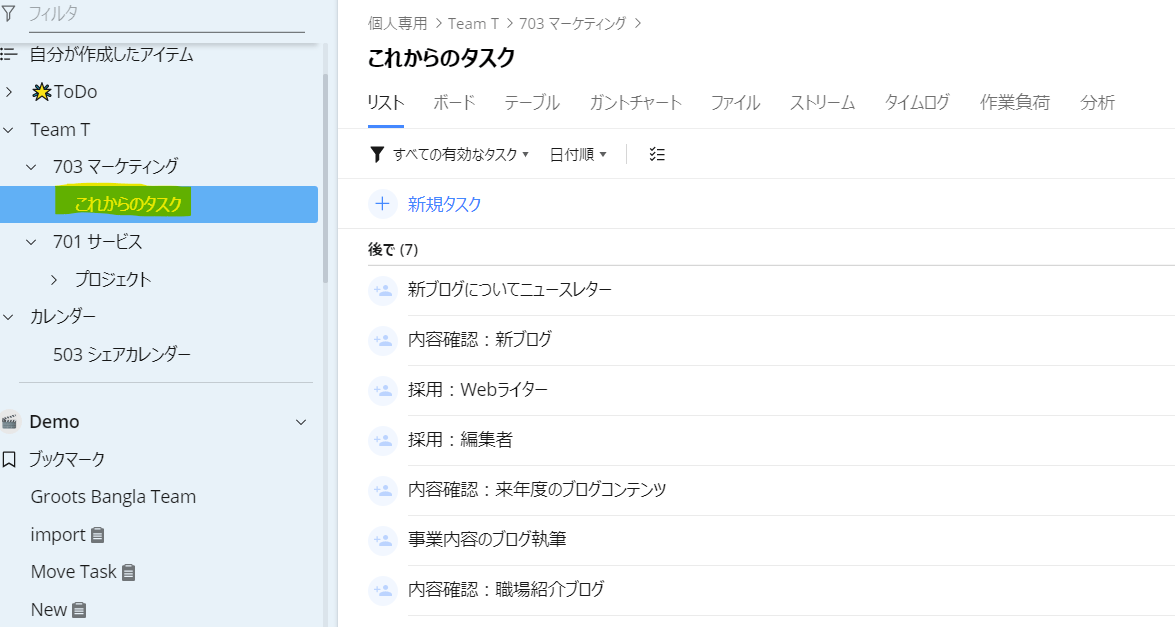Click the filter funnel icon in sidebar
This screenshot has width=1175, height=627.
pyautogui.click(x=8, y=13)
